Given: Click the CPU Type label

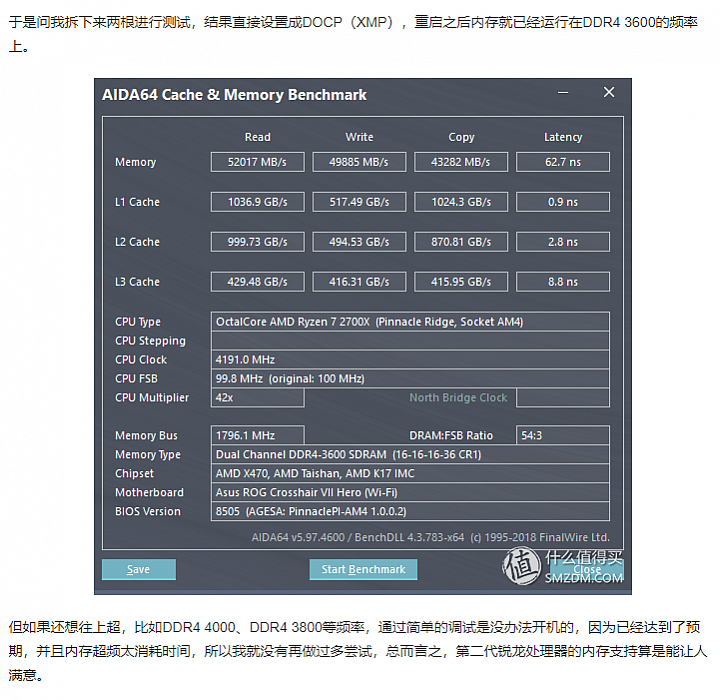Looking at the screenshot, I should [x=138, y=322].
